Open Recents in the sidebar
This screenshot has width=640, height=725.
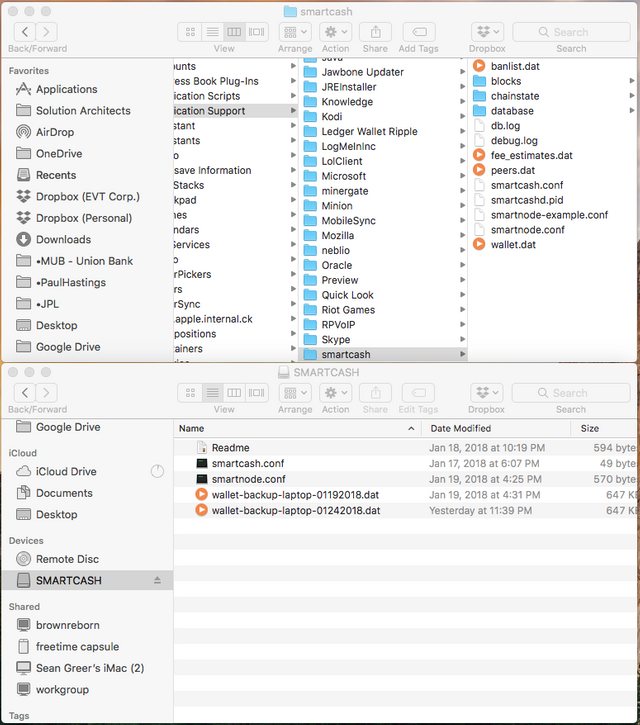point(56,175)
